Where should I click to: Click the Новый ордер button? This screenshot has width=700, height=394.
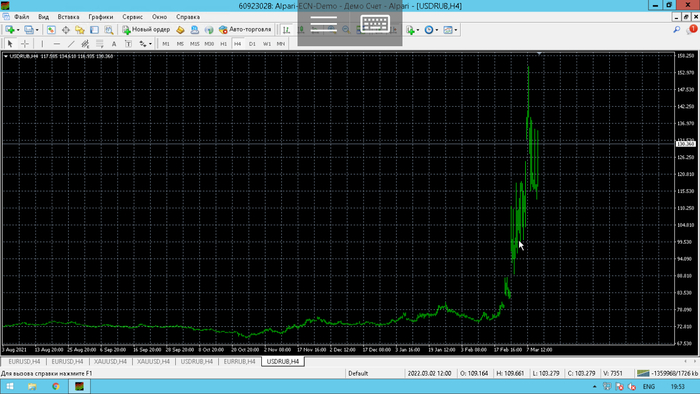(x=146, y=29)
